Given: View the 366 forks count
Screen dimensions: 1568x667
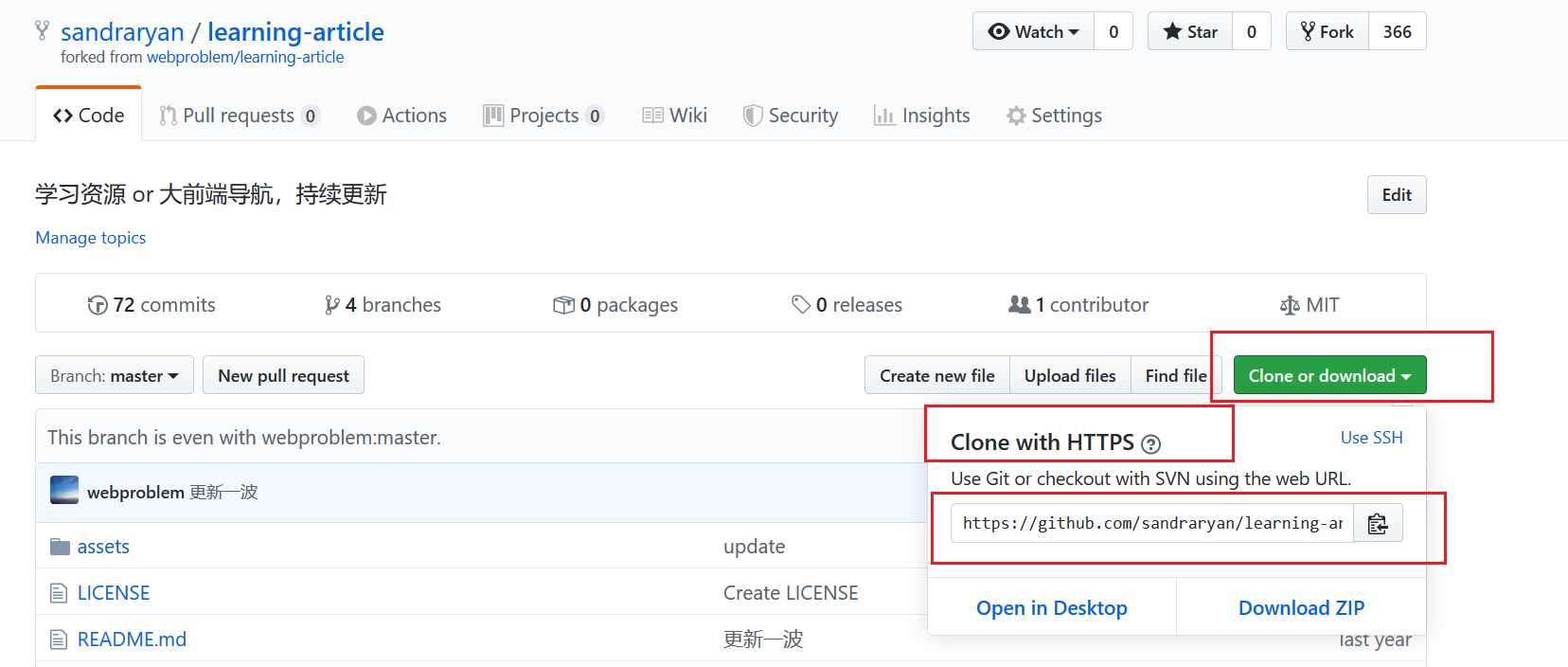Looking at the screenshot, I should point(1398,31).
